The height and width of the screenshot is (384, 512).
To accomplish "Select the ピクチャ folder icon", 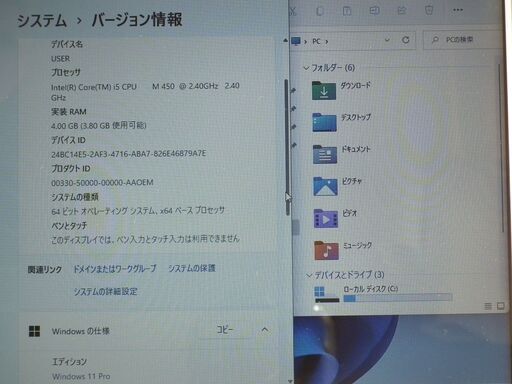I will coord(325,186).
